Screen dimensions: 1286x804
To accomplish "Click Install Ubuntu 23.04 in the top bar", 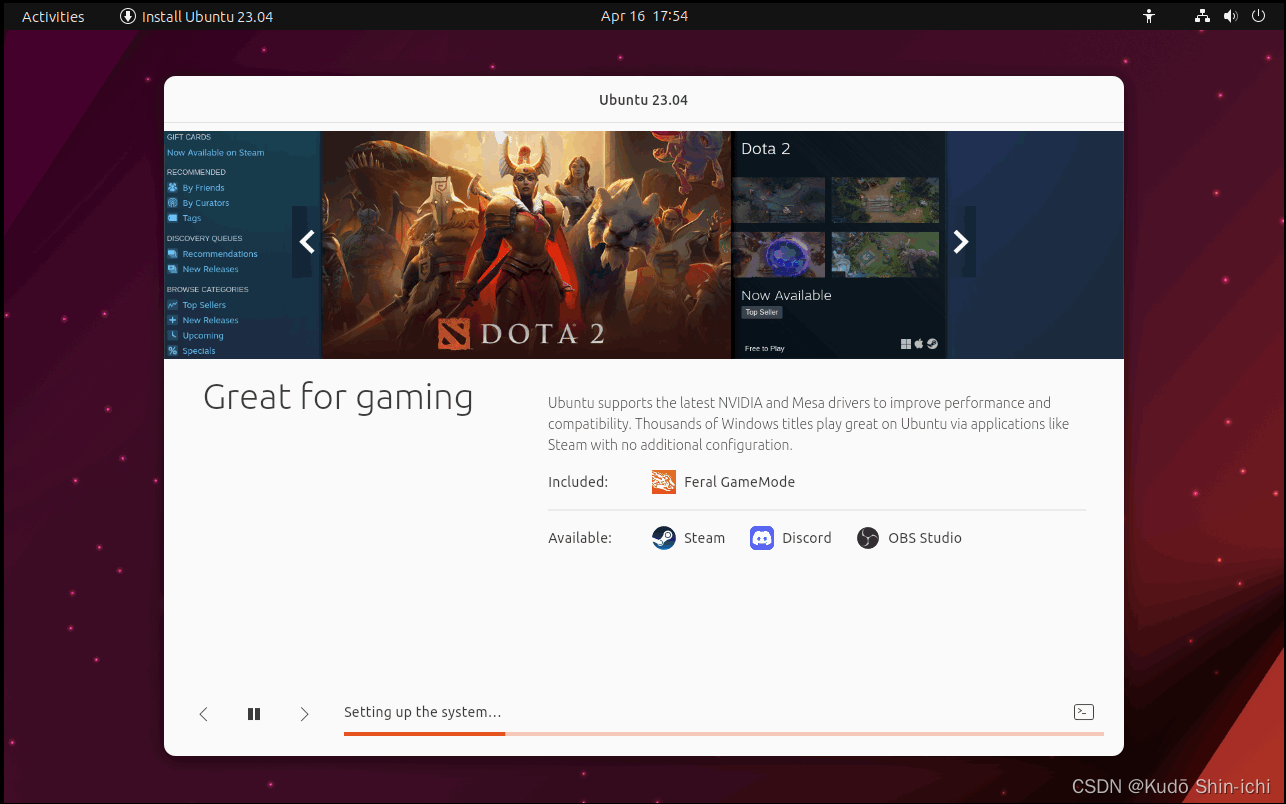I will coord(196,15).
